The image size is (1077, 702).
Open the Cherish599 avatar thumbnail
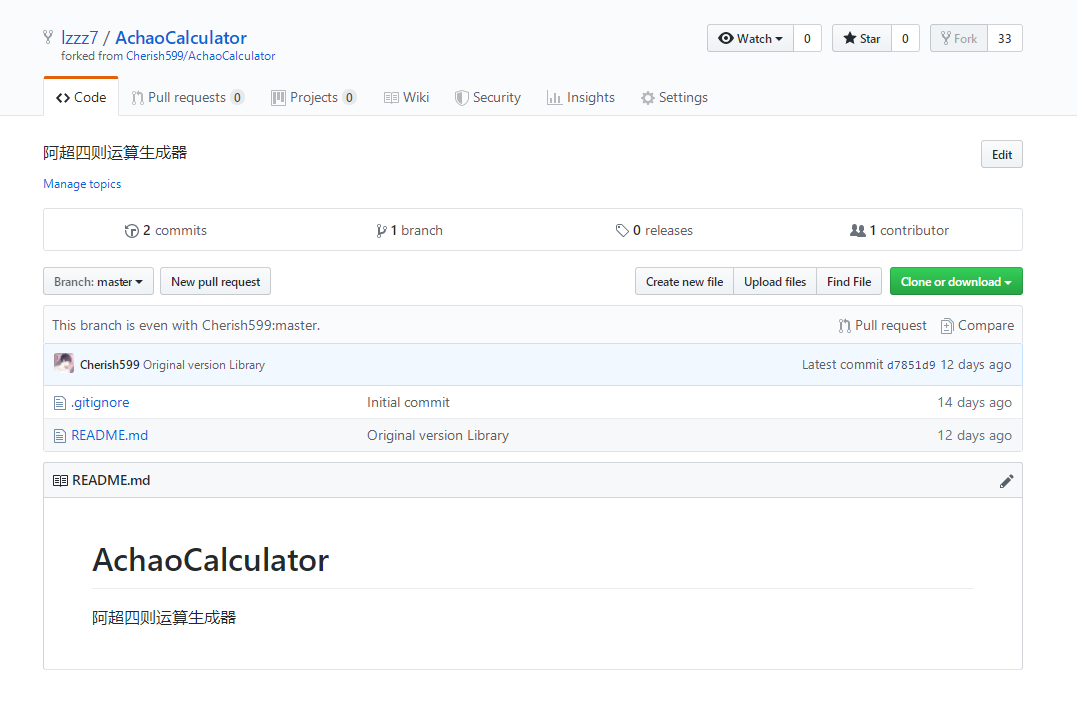tap(64, 363)
